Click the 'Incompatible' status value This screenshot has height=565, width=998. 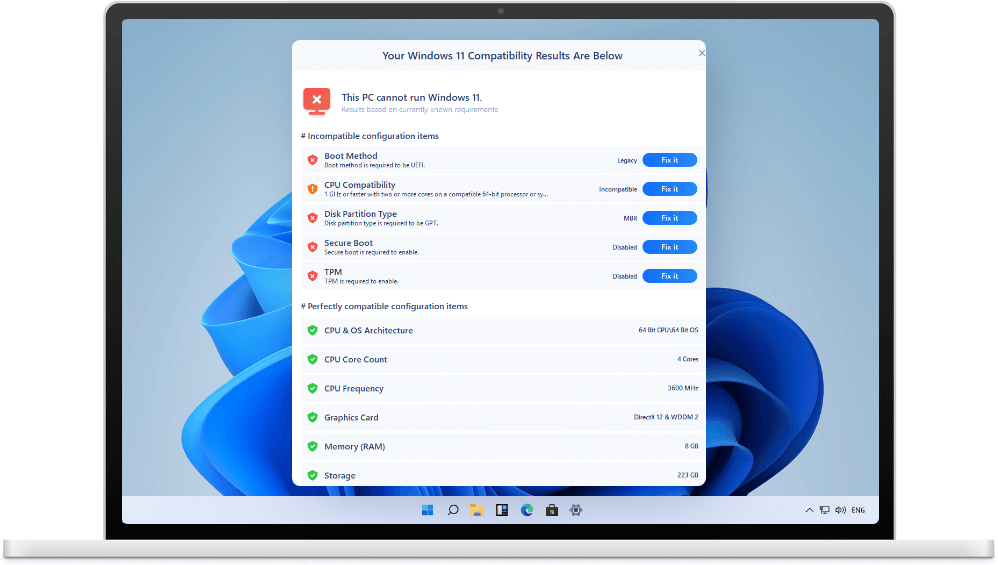click(617, 190)
